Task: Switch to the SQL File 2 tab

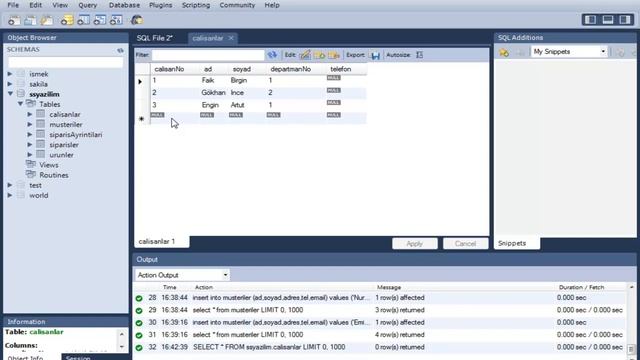Action: tap(155, 38)
